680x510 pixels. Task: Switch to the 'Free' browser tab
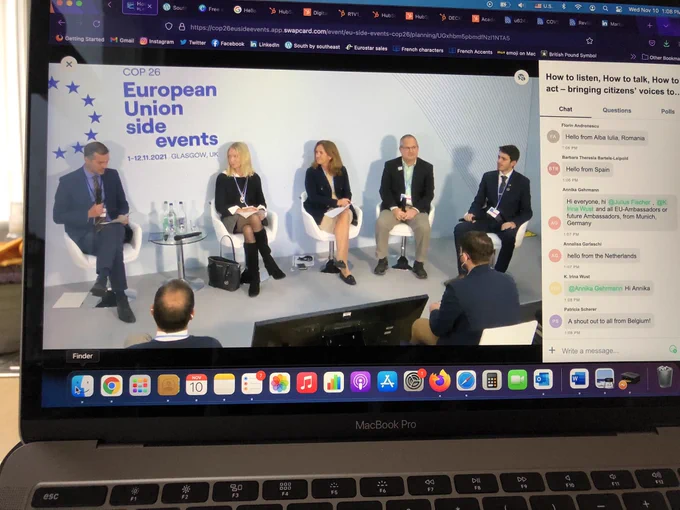[210, 9]
